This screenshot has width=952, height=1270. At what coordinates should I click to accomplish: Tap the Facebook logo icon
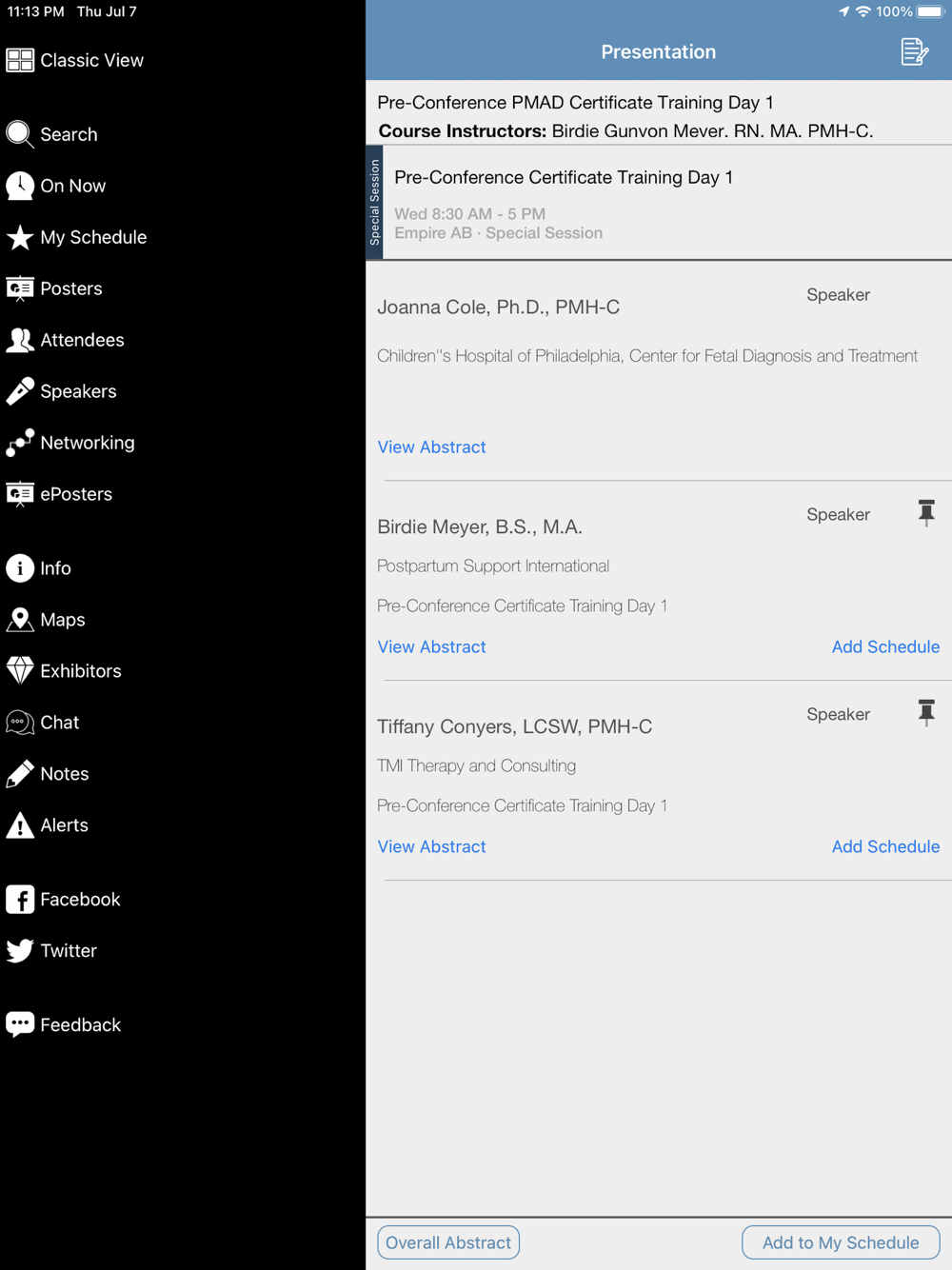point(20,900)
